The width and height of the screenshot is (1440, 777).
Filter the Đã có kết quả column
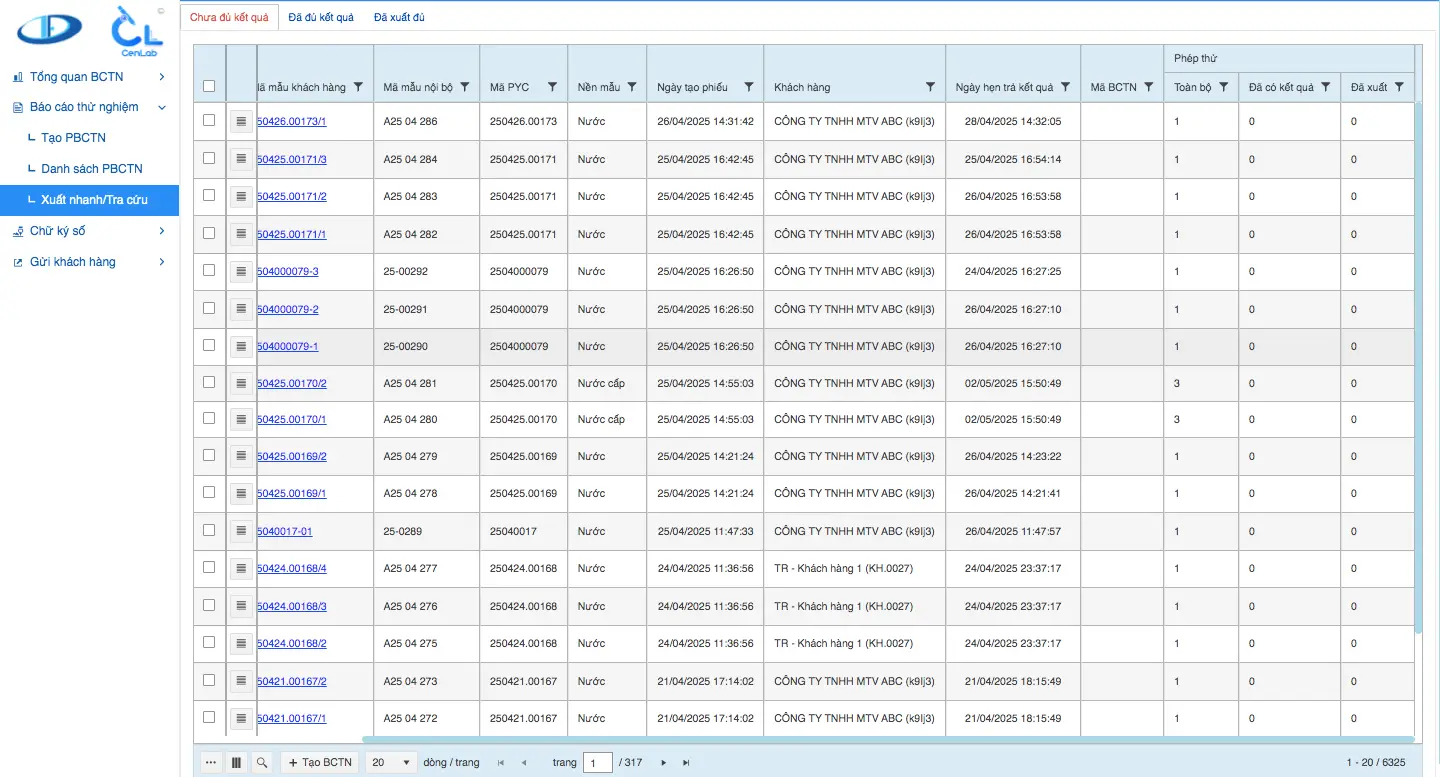click(x=1326, y=87)
